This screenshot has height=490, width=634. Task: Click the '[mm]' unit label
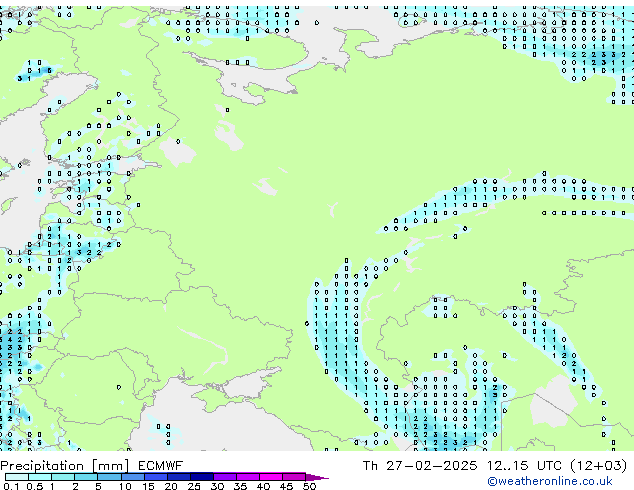click(x=110, y=466)
